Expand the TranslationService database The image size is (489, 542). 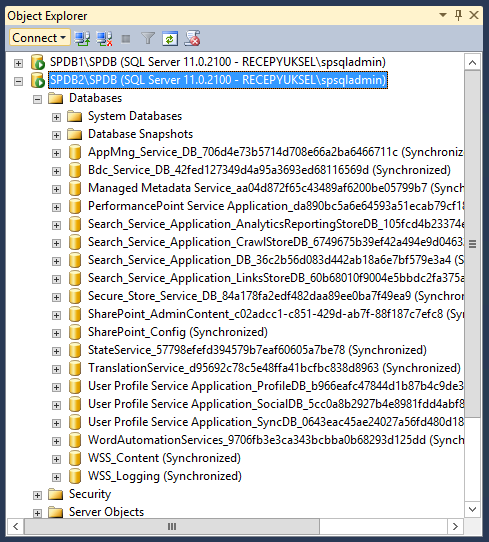coord(56,369)
